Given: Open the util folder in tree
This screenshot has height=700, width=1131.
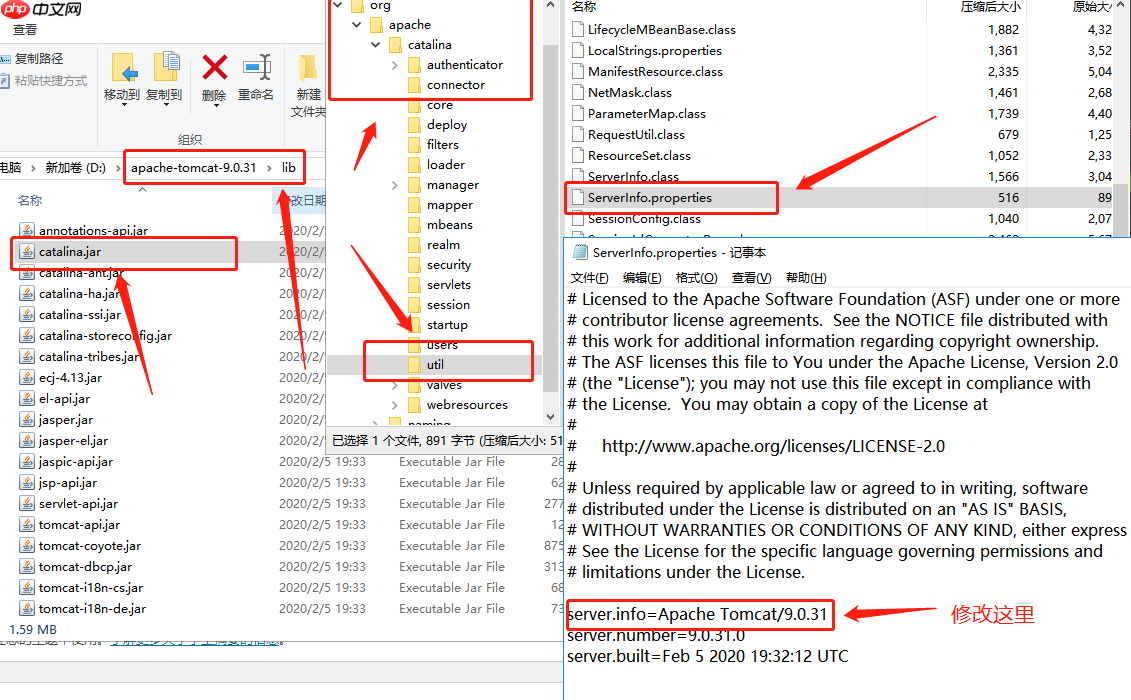Looking at the screenshot, I should [435, 365].
